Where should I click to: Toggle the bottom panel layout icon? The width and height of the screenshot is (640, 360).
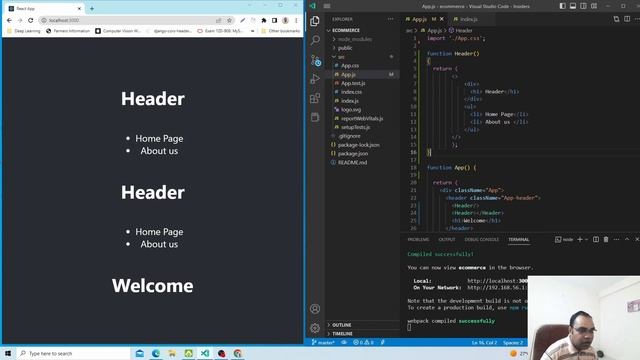(x=573, y=6)
